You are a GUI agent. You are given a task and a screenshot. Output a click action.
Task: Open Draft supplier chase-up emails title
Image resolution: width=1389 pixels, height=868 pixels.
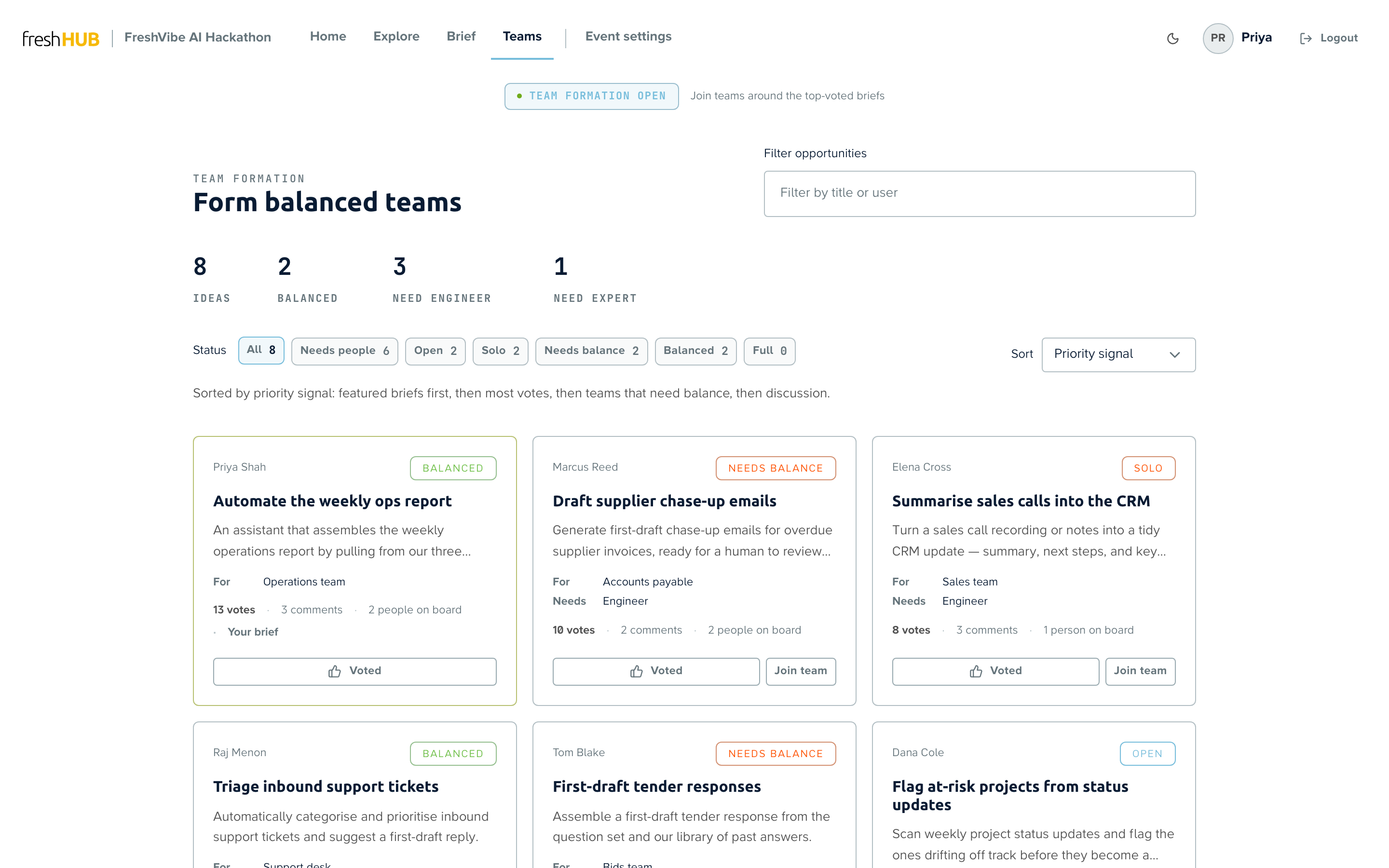pyautogui.click(x=664, y=501)
